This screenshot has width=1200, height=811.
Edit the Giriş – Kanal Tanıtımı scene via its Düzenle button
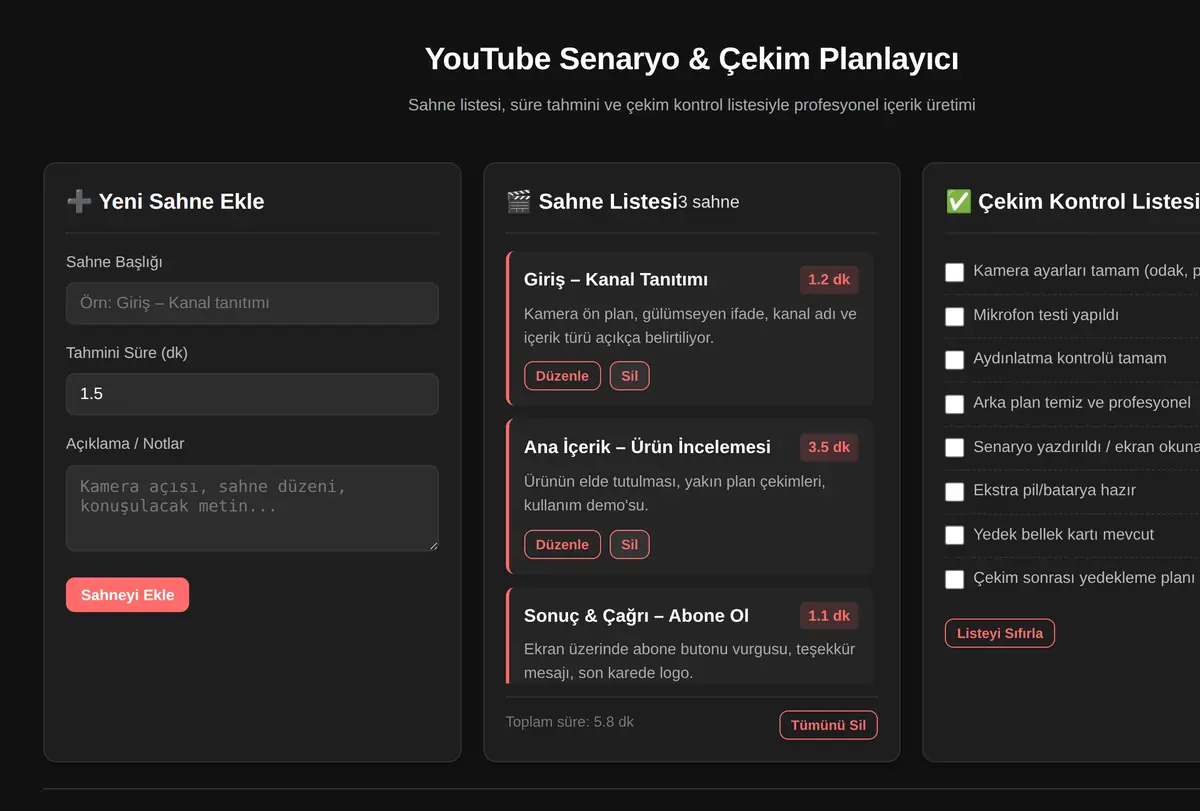pos(562,376)
